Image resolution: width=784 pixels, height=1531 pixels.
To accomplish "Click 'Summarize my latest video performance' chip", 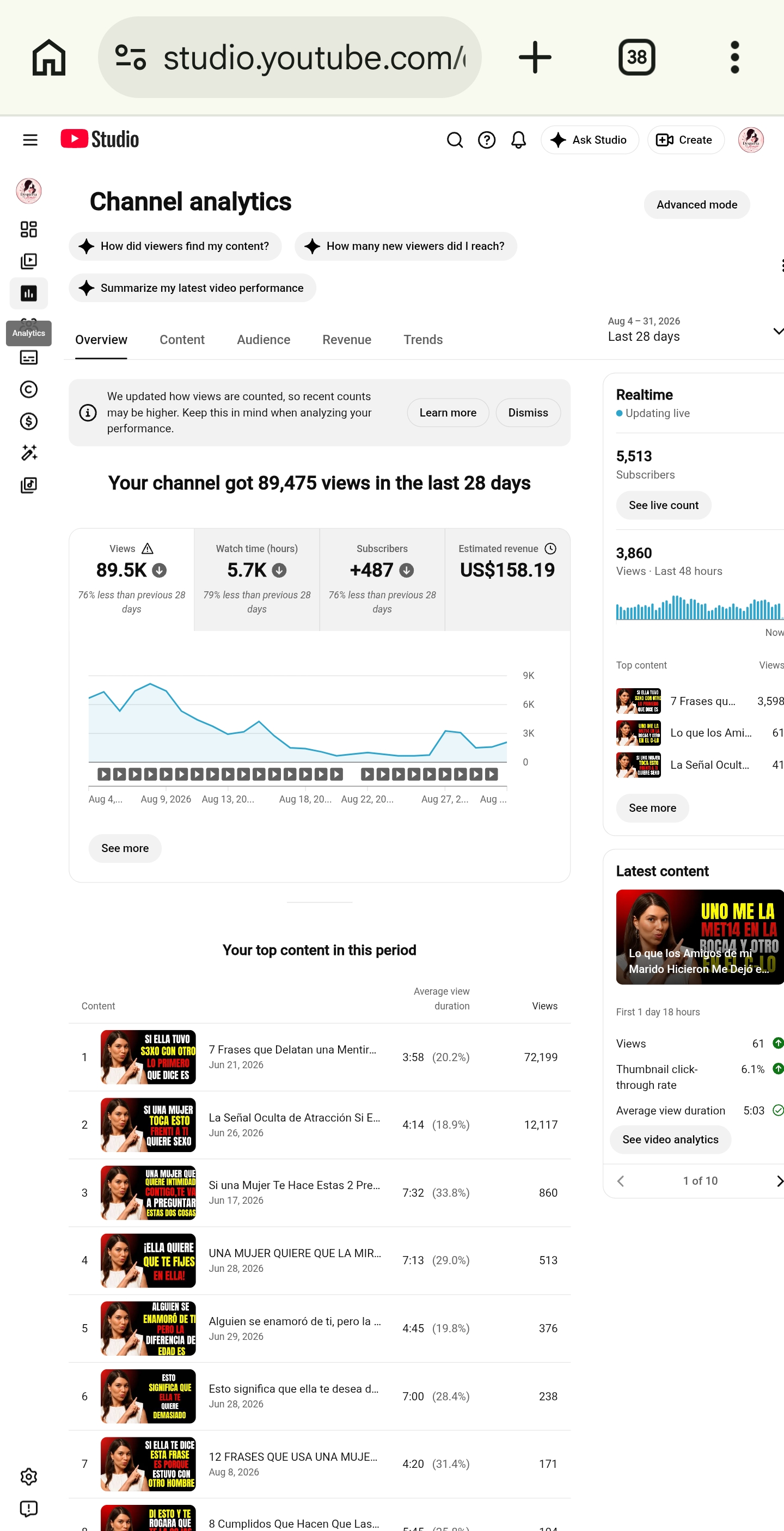I will pyautogui.click(x=192, y=287).
